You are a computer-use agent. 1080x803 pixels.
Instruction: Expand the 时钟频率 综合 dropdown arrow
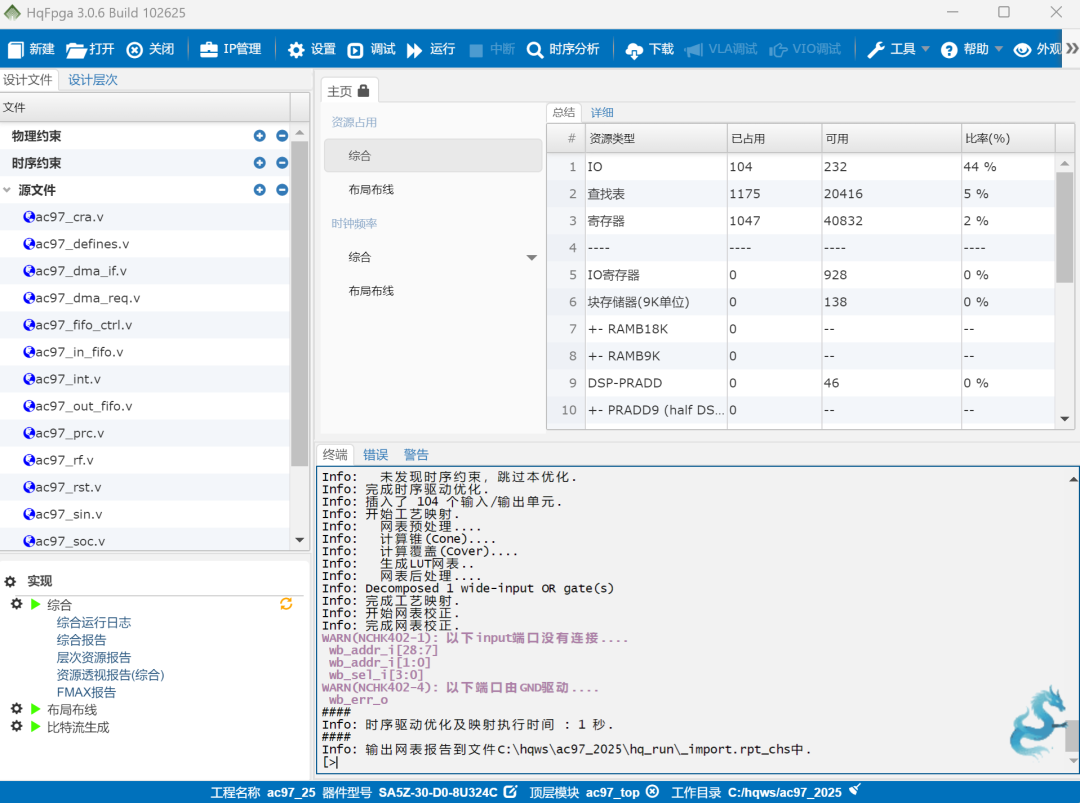pos(532,258)
